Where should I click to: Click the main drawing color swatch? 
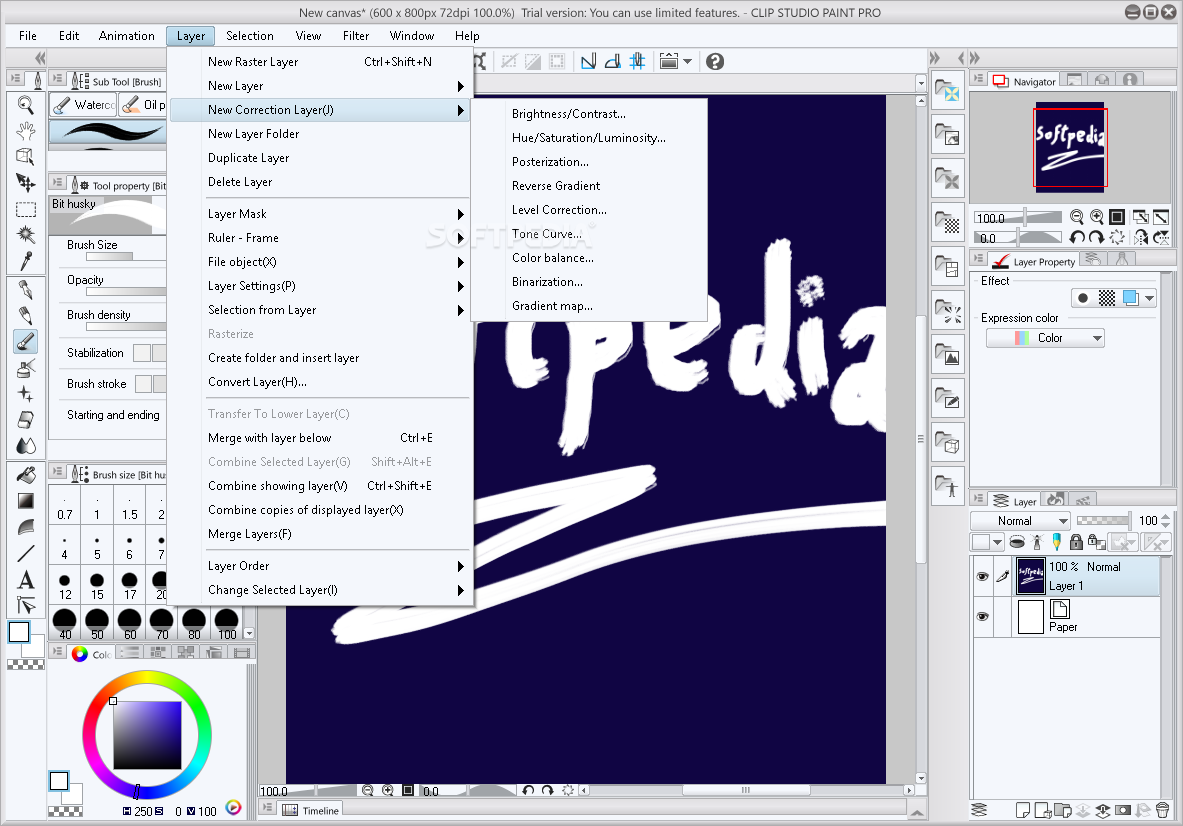click(x=19, y=632)
